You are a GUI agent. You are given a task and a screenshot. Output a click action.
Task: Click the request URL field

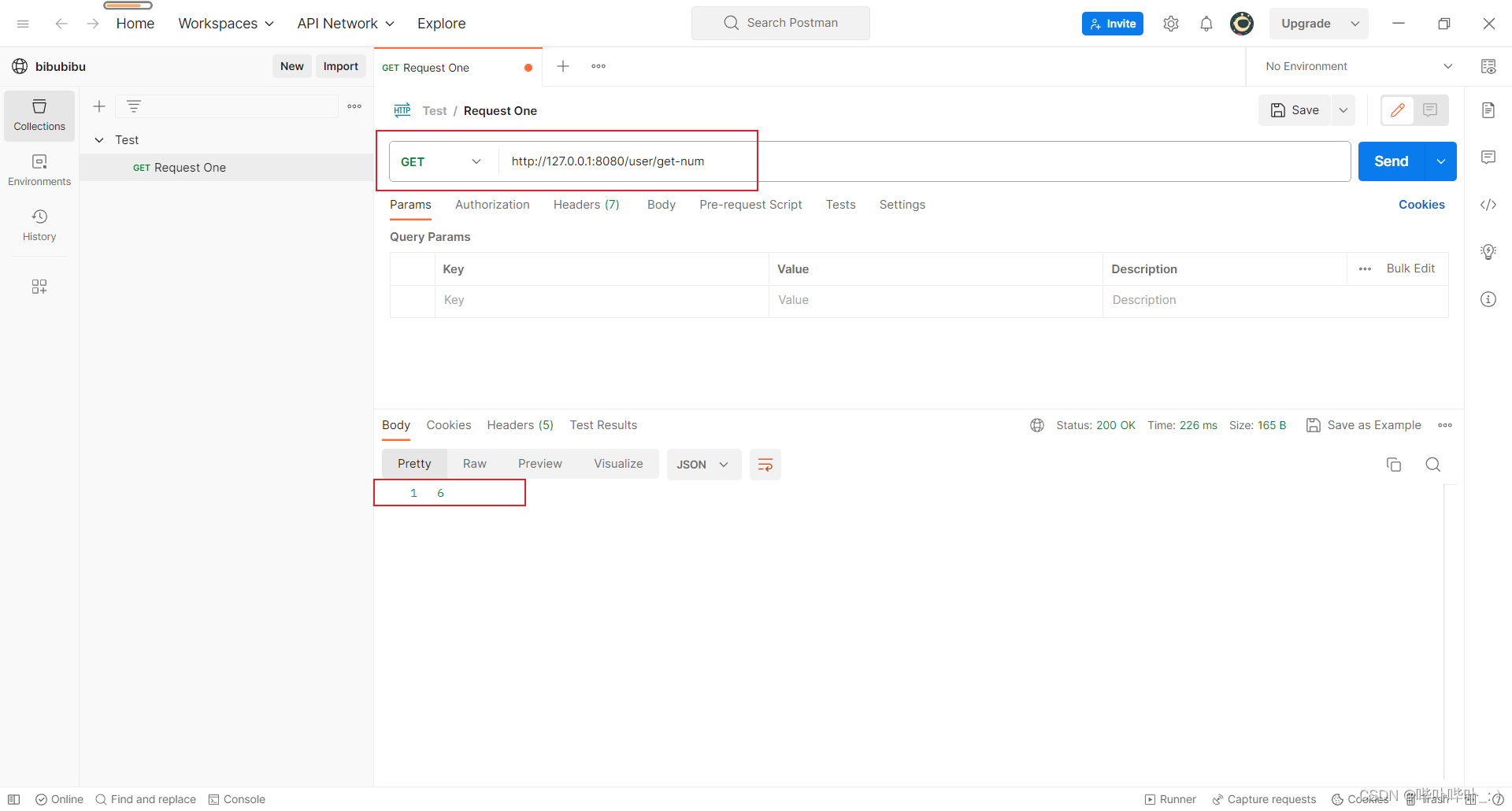(925, 161)
